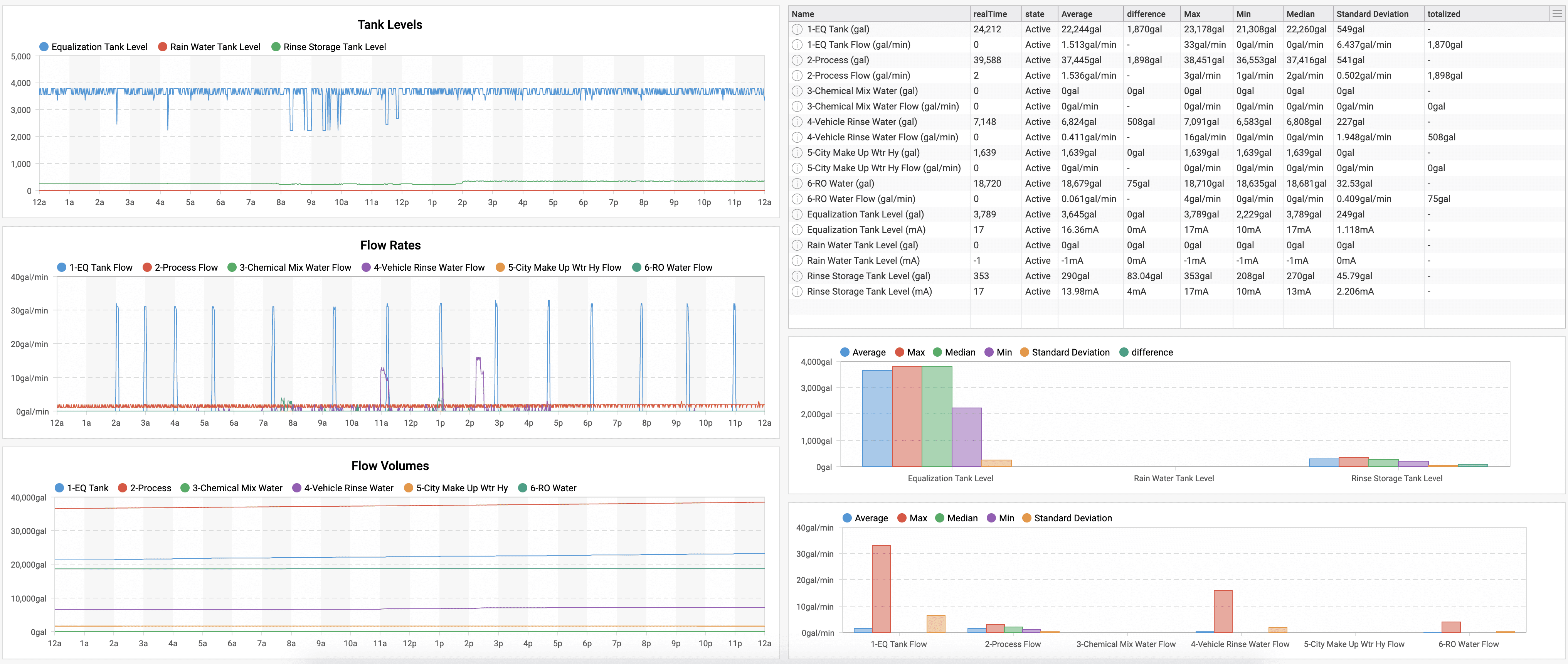This screenshot has height=664, width=1568.
Task: Open info icon for 2-Process Flow (gal/min) row
Action: pyautogui.click(x=797, y=76)
